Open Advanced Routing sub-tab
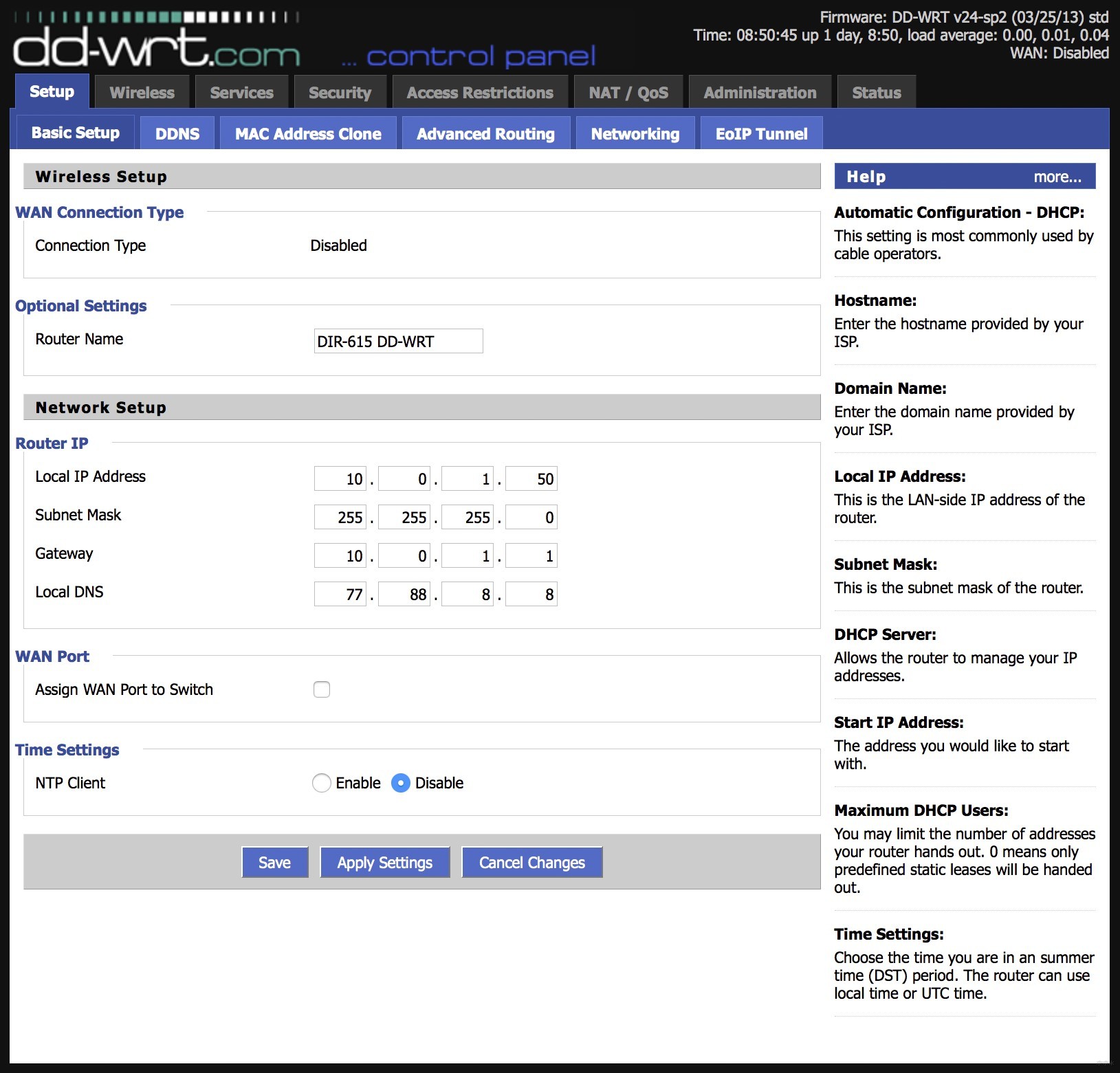 (x=485, y=133)
